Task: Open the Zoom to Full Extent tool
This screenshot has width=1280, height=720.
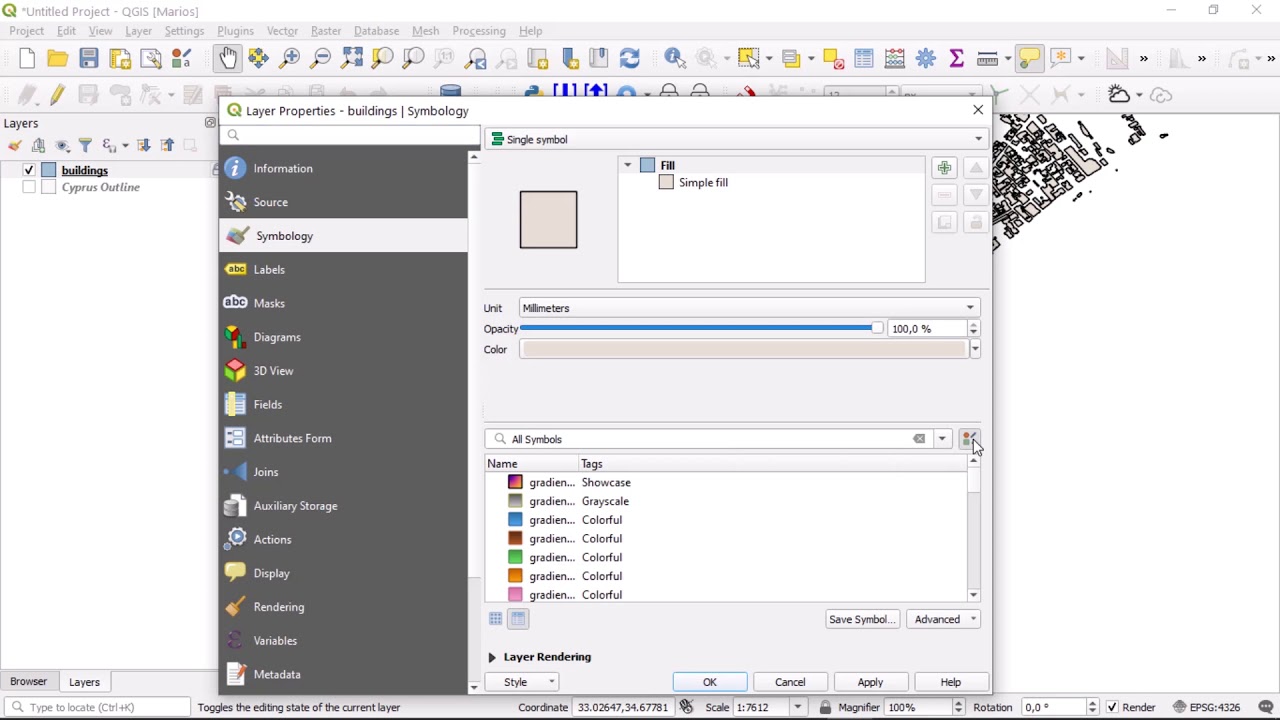Action: tap(351, 58)
